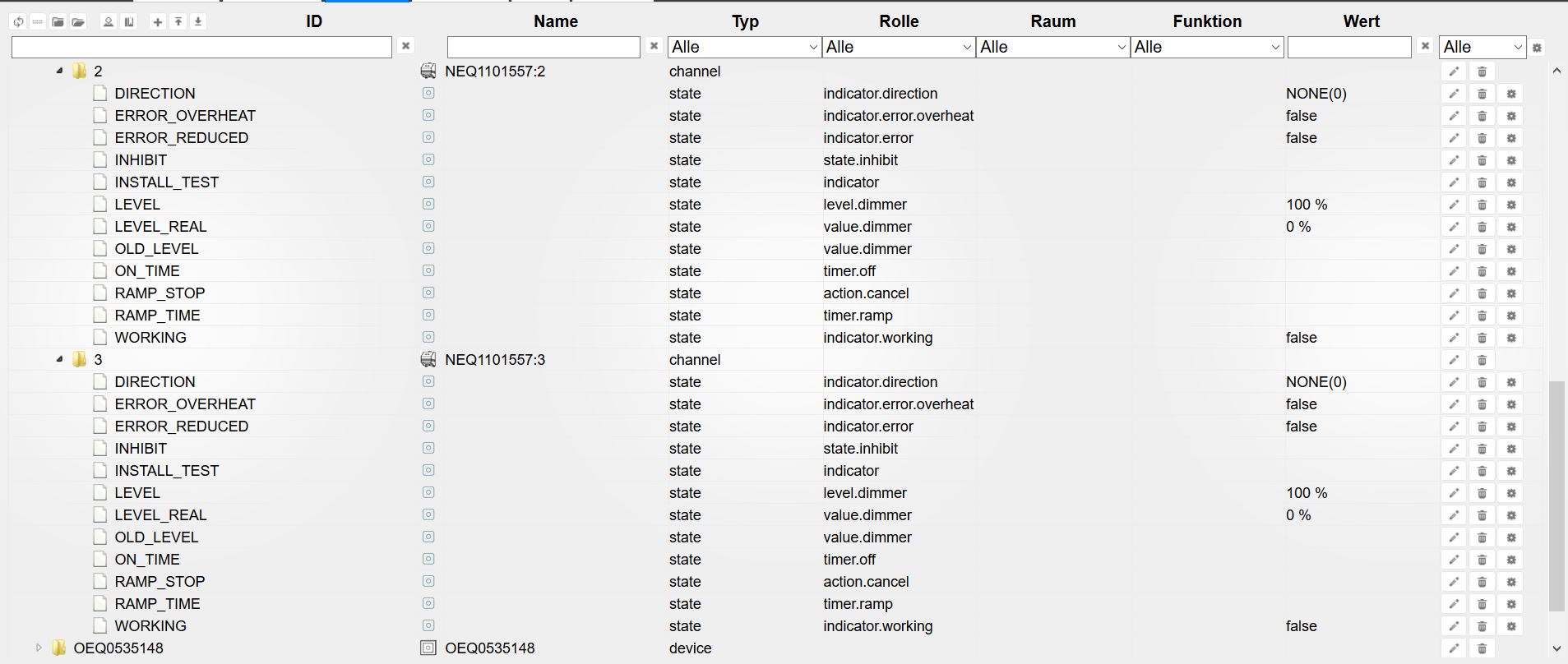Collapse channel 3 folder tree node

59,360
